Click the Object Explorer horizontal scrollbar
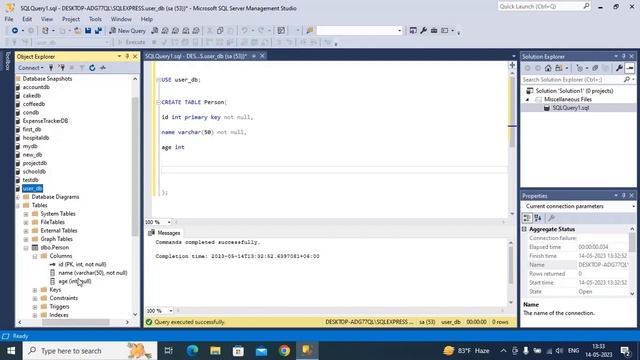This screenshot has height=360, width=640. [76, 322]
